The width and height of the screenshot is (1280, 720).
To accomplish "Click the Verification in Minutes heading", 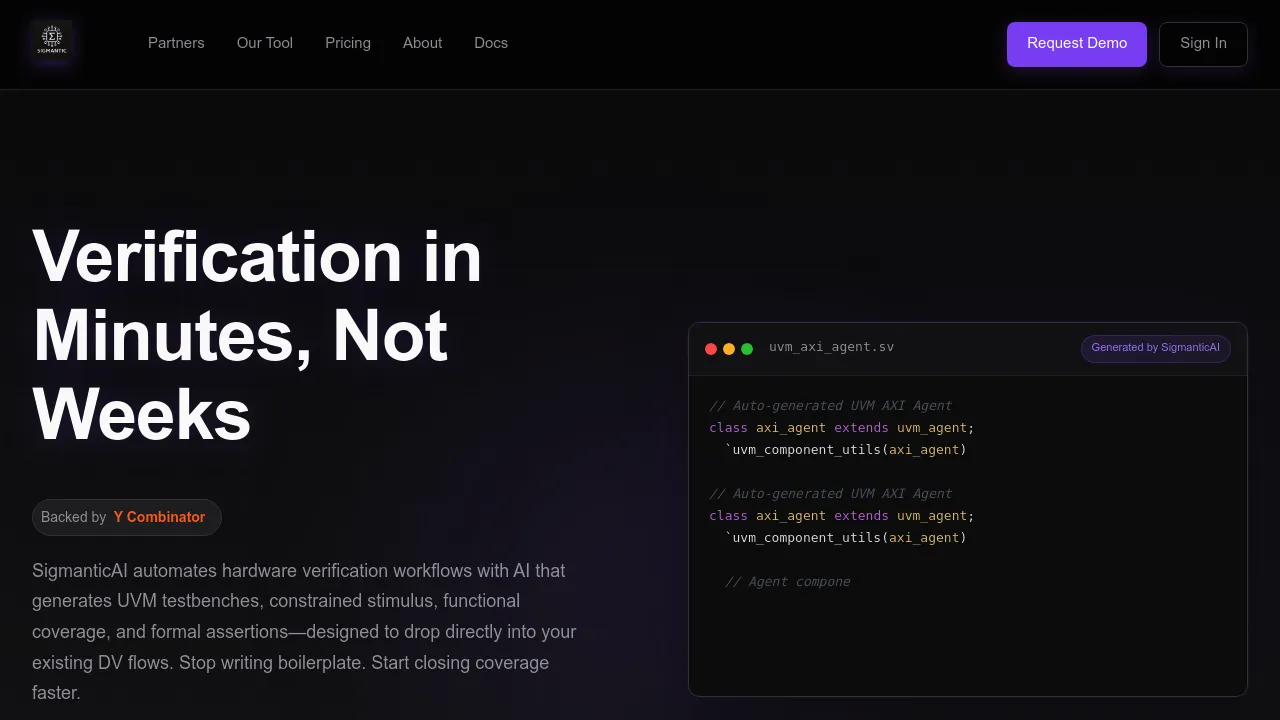I will [x=257, y=335].
